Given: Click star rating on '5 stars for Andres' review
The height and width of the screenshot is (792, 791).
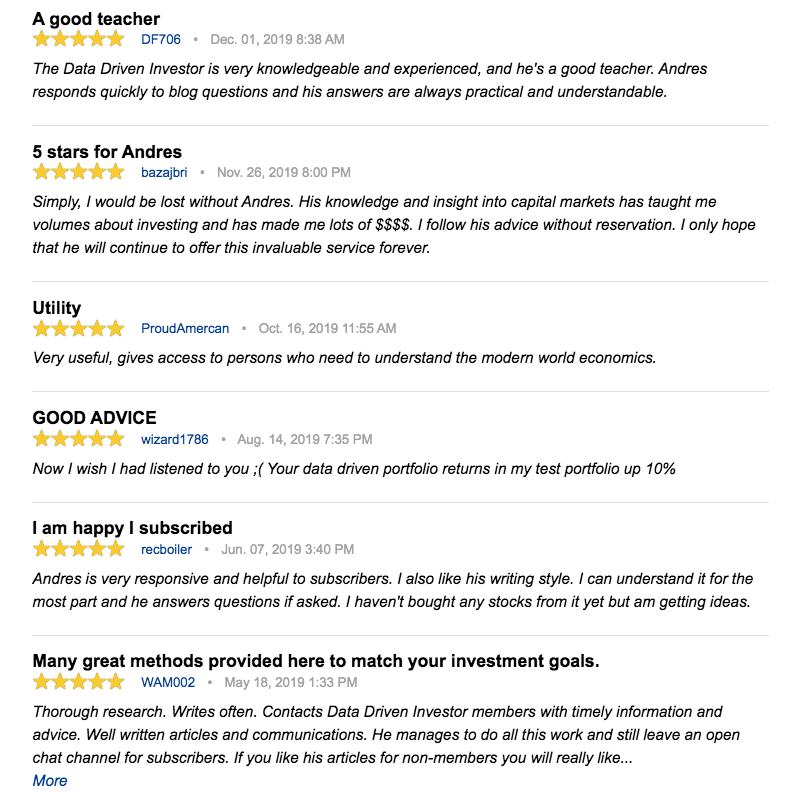Looking at the screenshot, I should pyautogui.click(x=78, y=172).
